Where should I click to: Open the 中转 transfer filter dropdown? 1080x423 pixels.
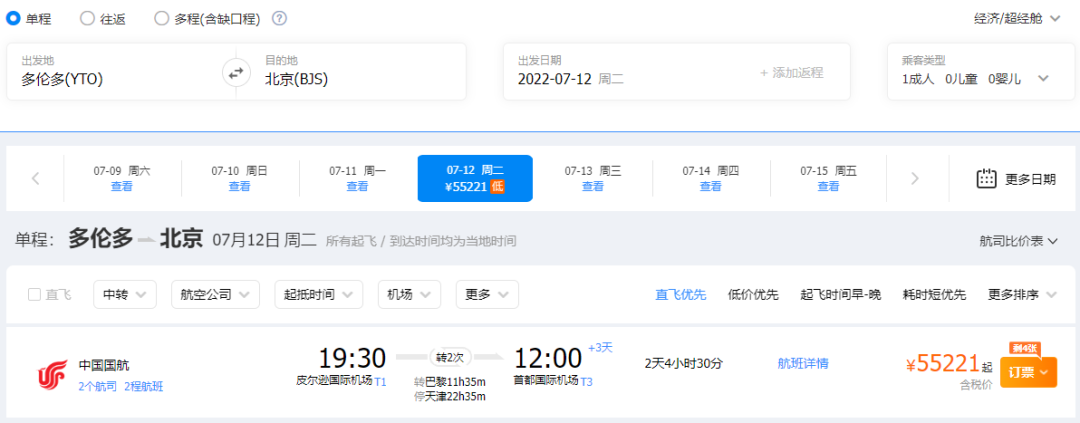(125, 295)
